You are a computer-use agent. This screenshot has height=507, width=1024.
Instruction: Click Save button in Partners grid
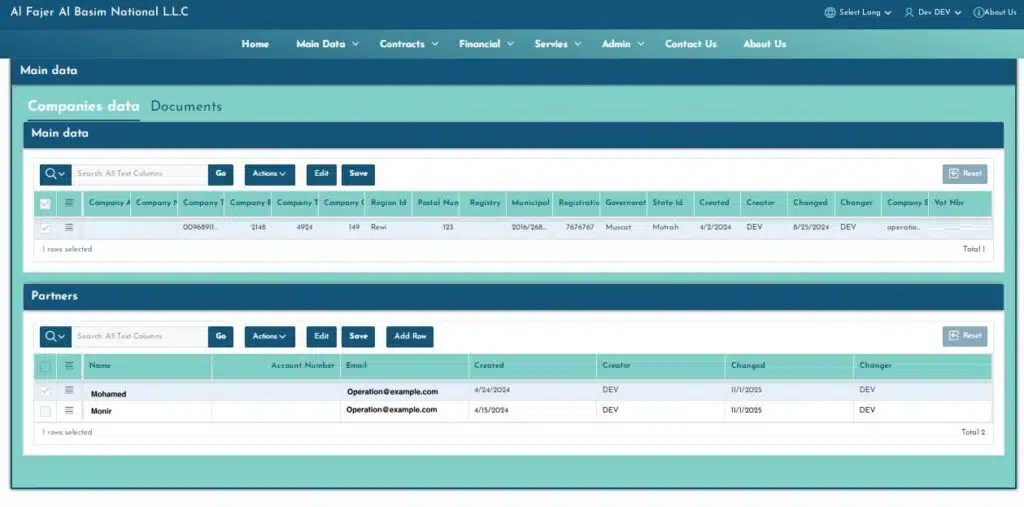358,336
